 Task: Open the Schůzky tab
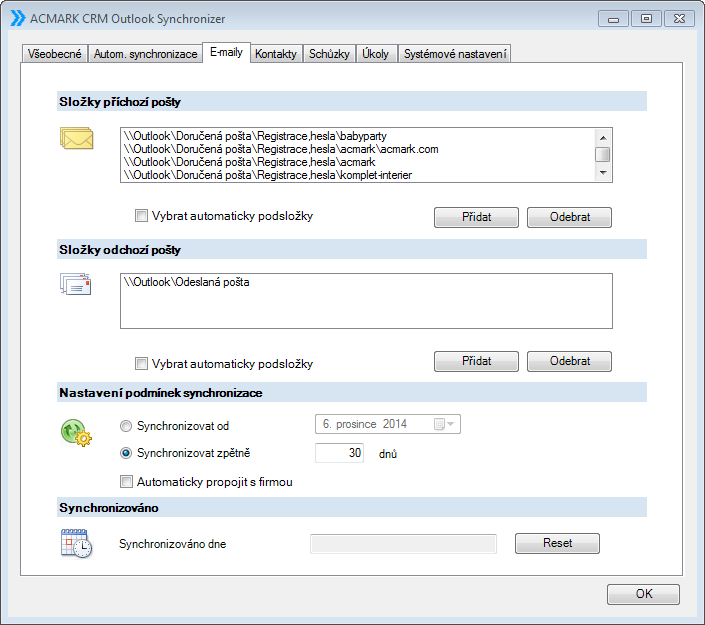coord(329,54)
